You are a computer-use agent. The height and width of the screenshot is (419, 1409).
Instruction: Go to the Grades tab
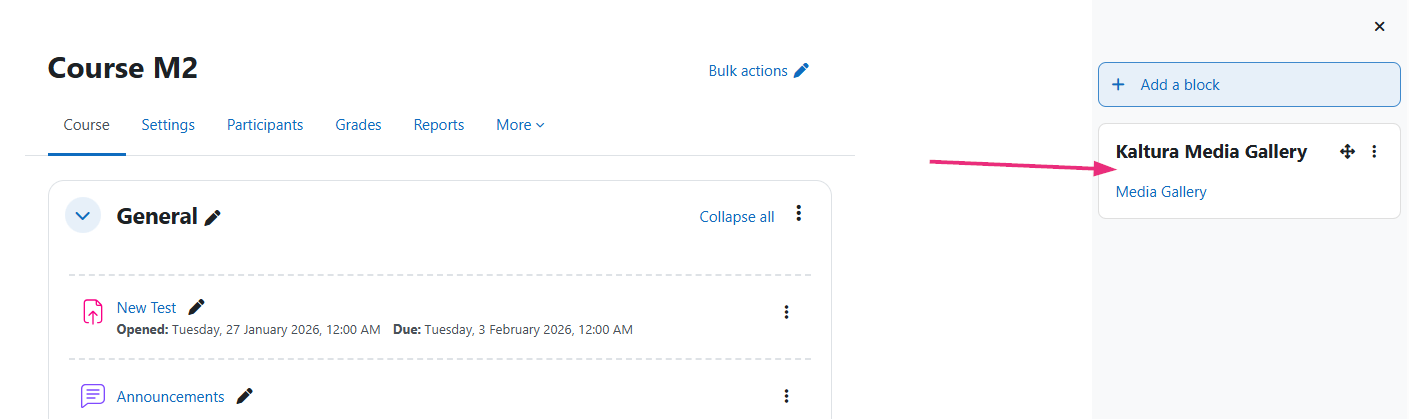358,125
